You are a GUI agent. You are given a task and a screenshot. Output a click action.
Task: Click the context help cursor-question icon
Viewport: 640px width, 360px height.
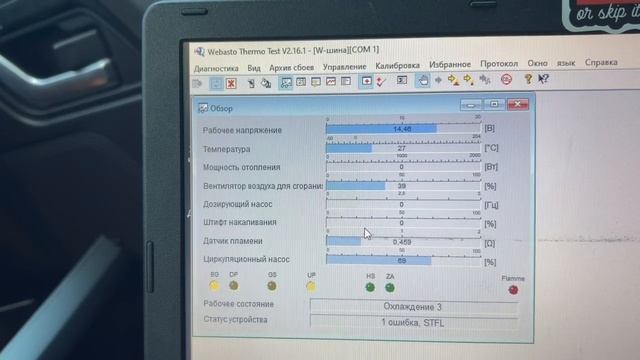tap(543, 79)
